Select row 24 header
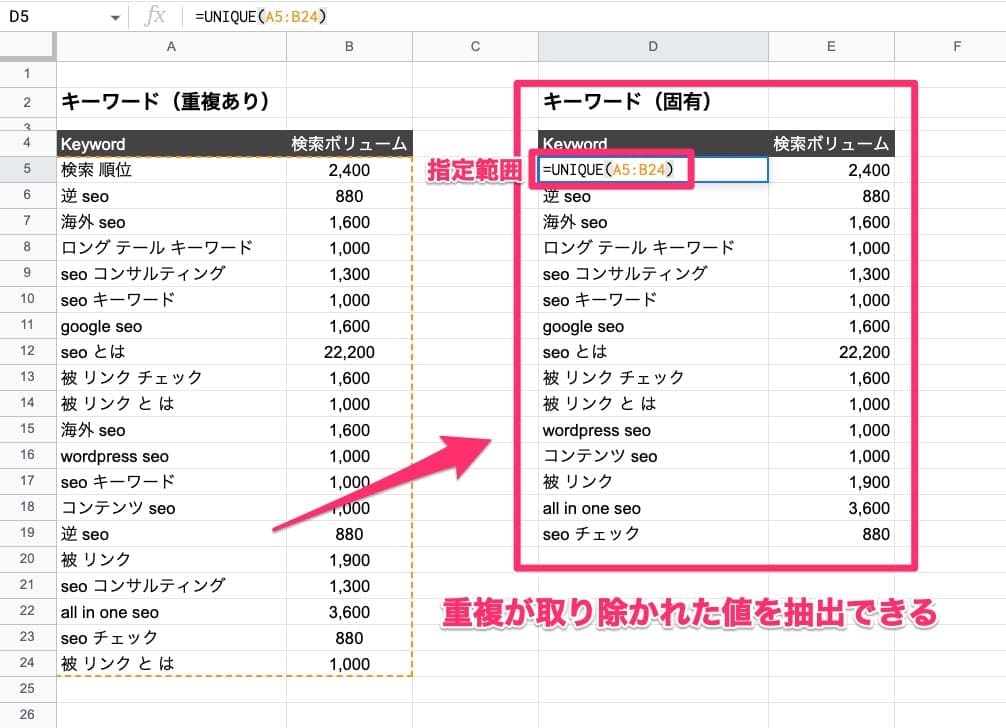 pos(27,663)
